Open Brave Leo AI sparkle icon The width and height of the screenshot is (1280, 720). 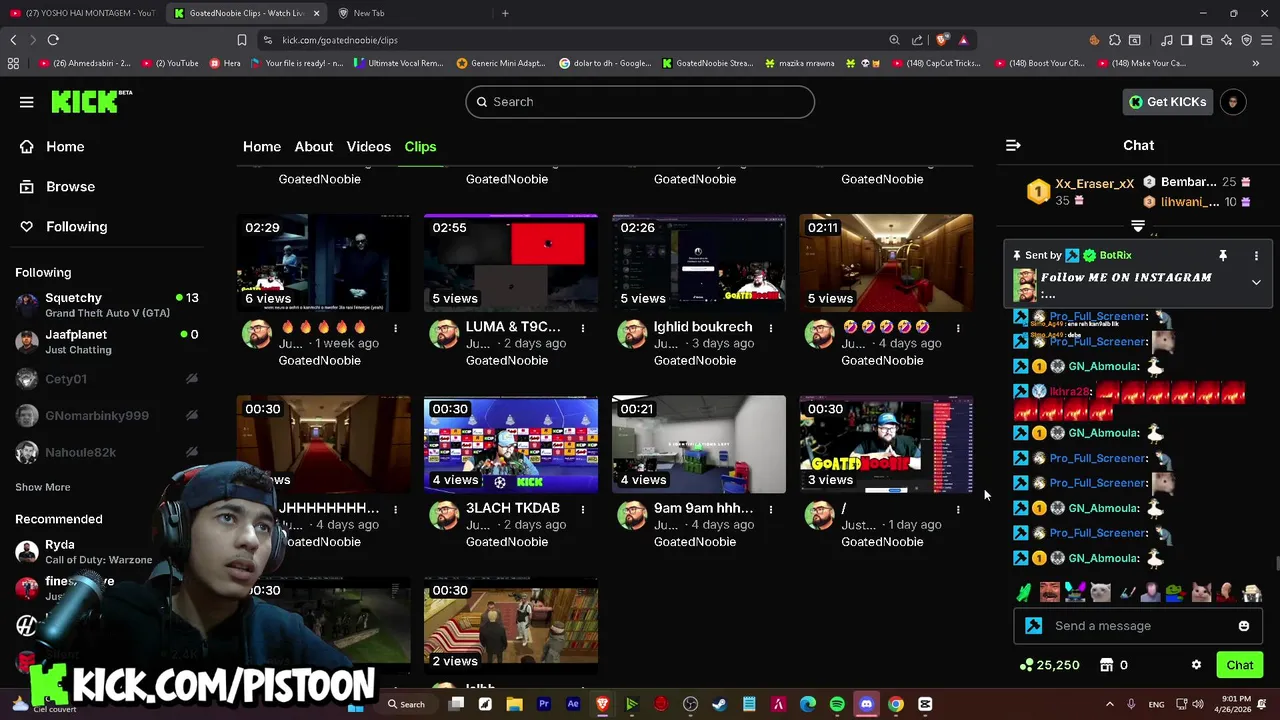coord(1226,40)
